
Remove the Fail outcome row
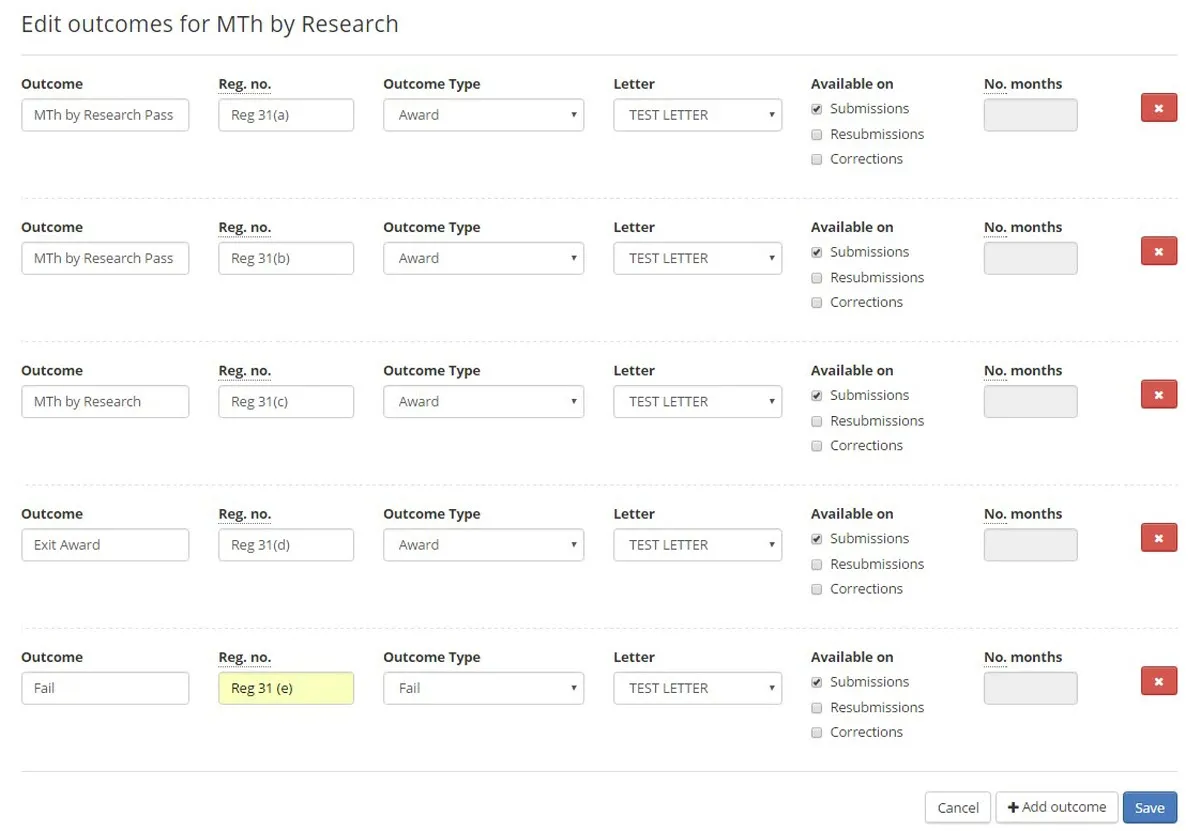pyautogui.click(x=1158, y=681)
